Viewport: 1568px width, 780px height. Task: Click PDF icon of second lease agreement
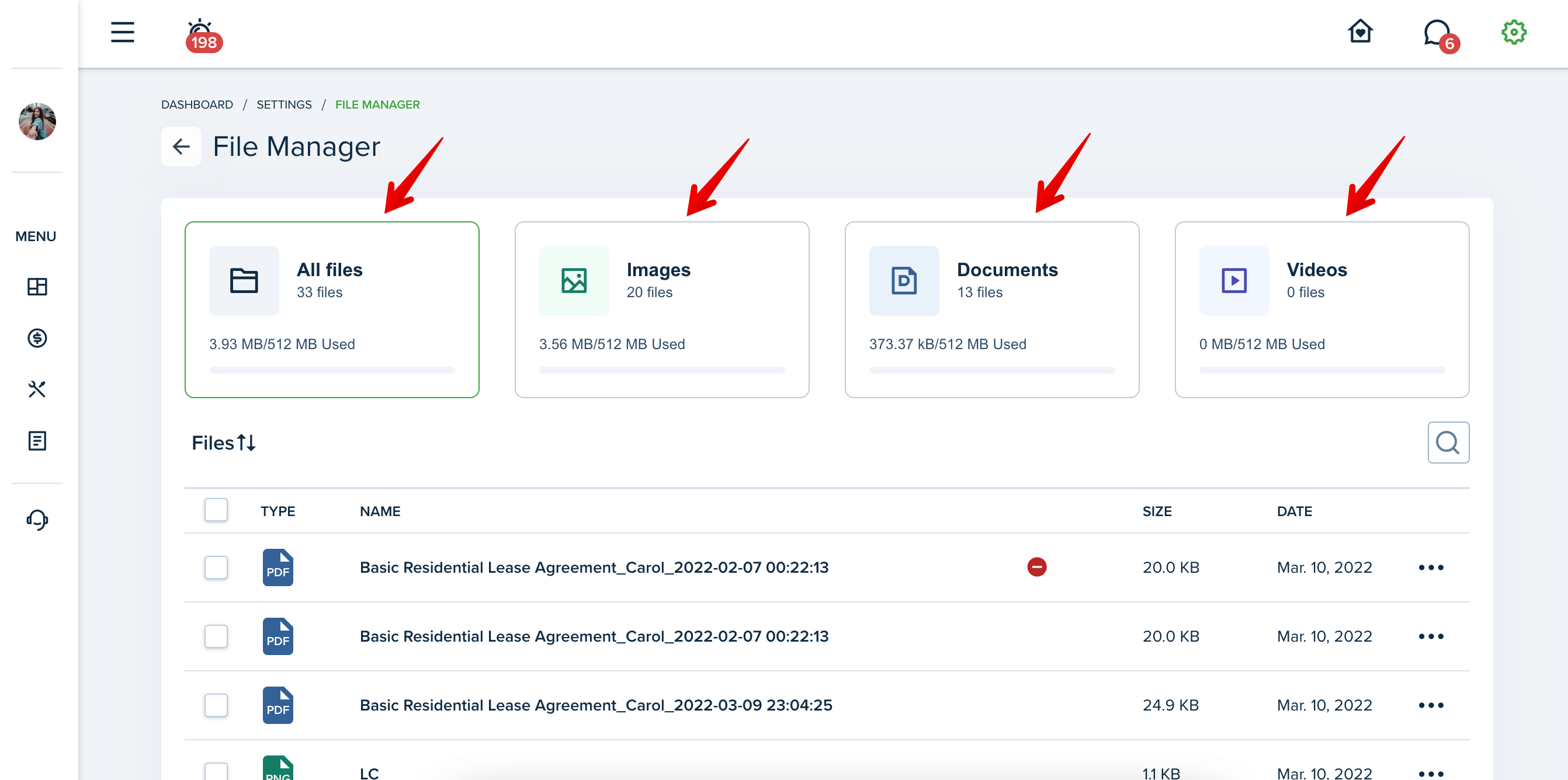pyautogui.click(x=277, y=636)
